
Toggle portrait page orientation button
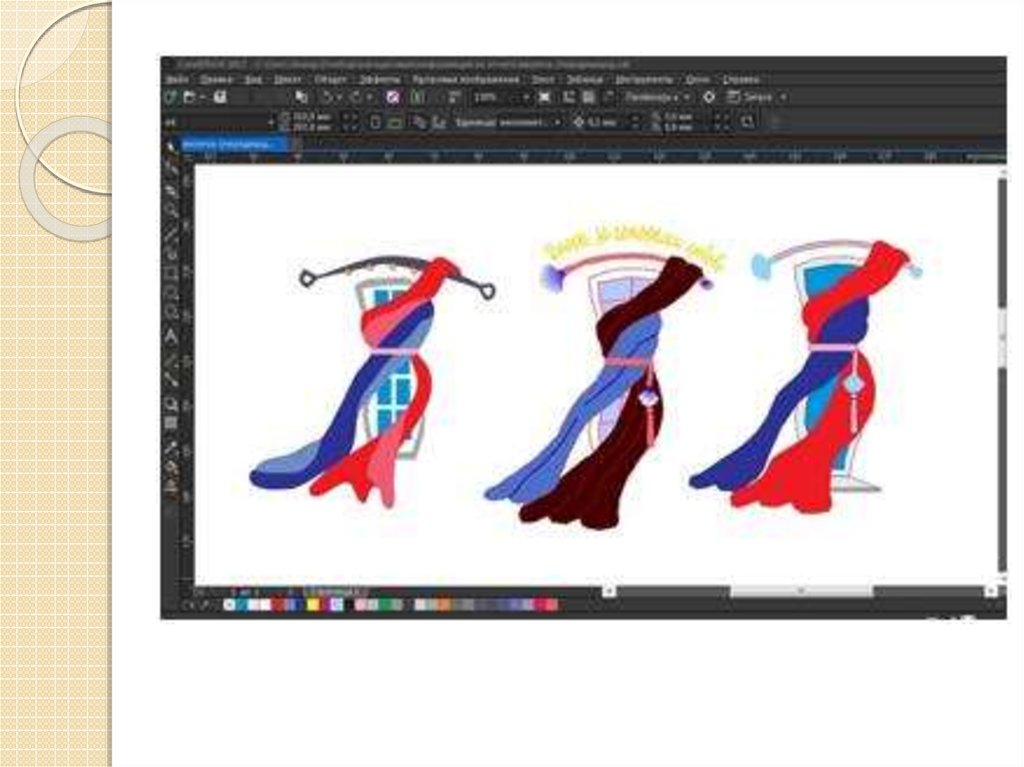pyautogui.click(x=376, y=122)
